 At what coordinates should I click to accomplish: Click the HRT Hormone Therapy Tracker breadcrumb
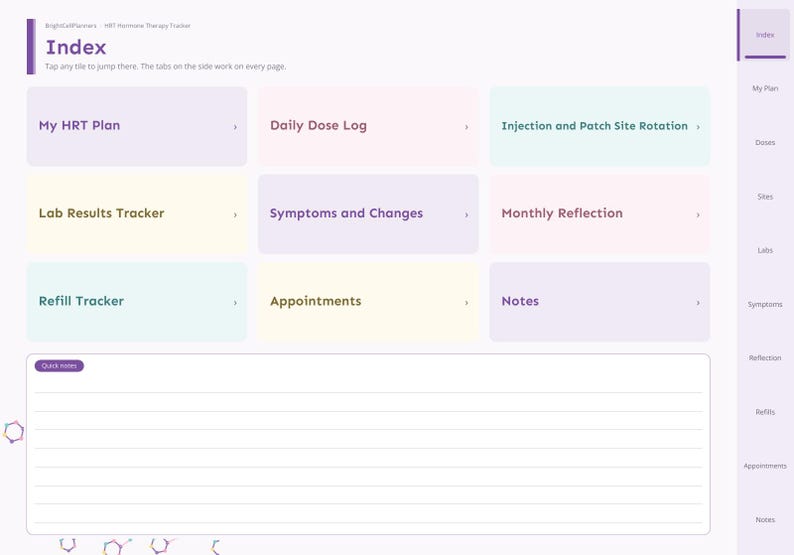[x=147, y=26]
